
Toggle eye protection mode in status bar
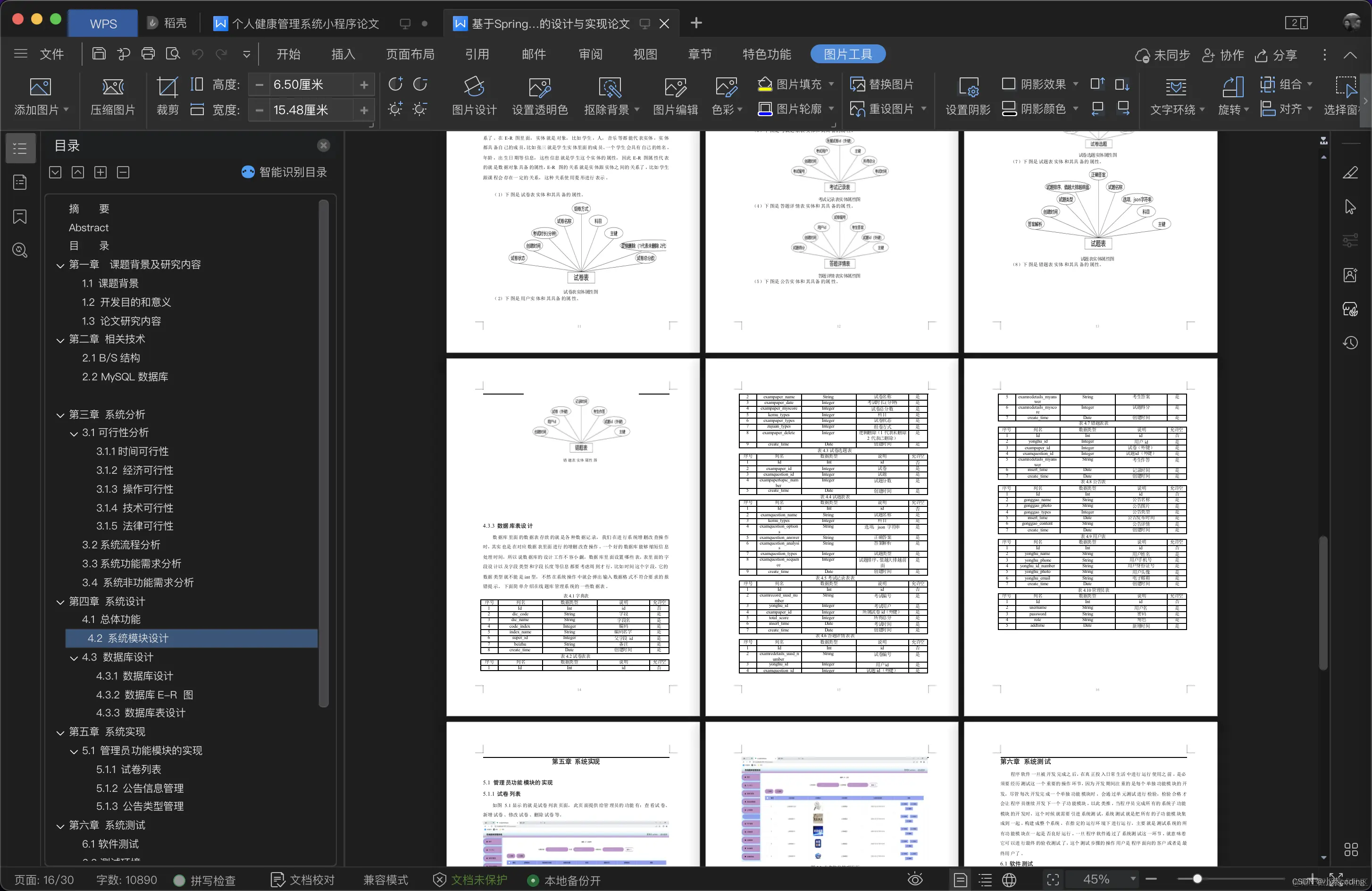[x=915, y=880]
